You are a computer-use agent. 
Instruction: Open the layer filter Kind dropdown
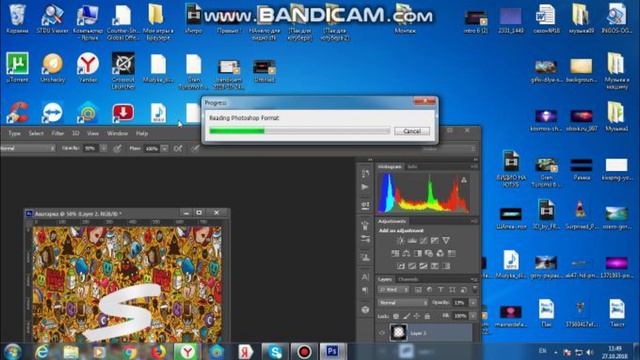393,290
